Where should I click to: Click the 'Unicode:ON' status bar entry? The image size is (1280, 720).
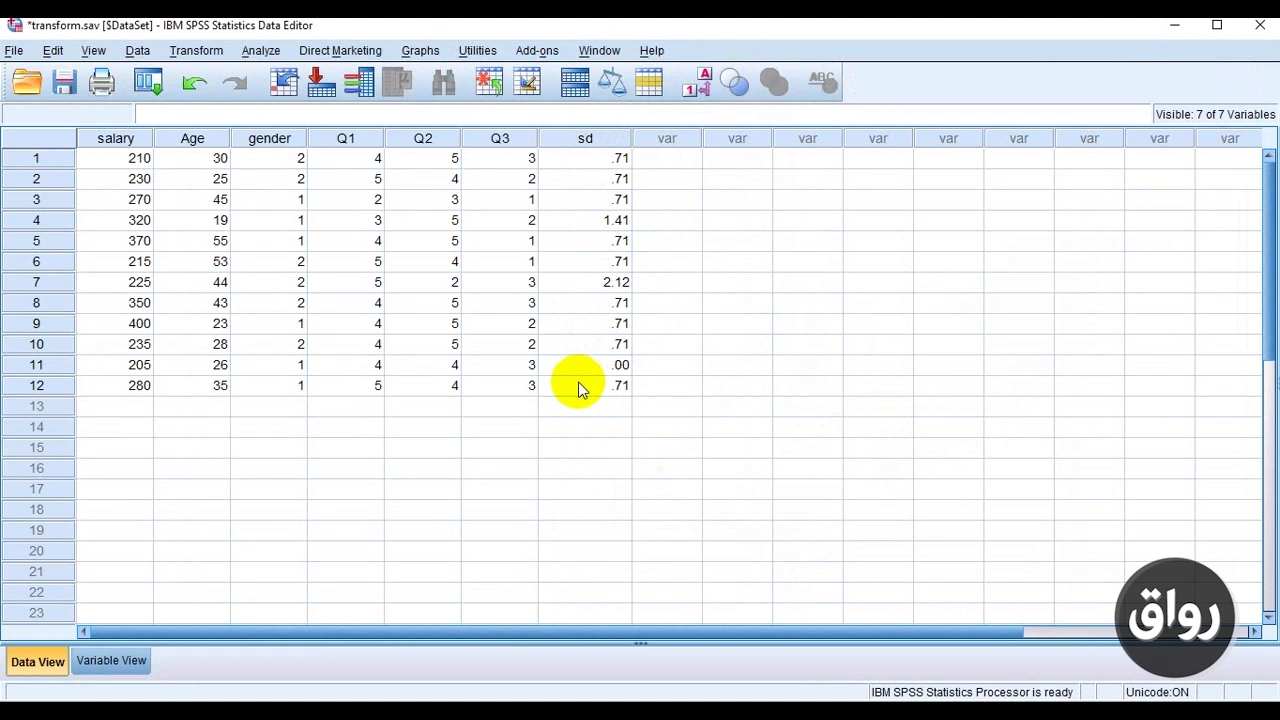pos(1157,692)
